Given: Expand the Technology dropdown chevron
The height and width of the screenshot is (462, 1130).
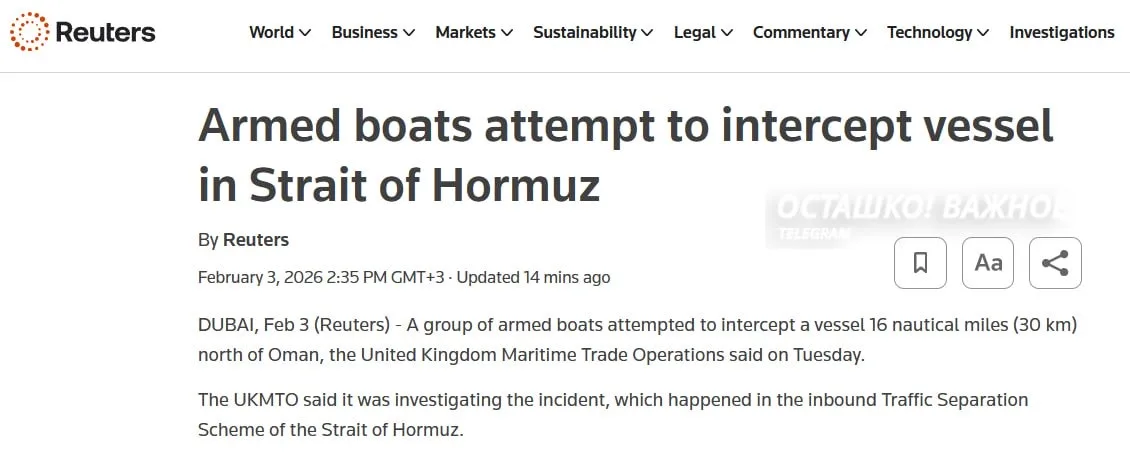Looking at the screenshot, I should [x=983, y=33].
